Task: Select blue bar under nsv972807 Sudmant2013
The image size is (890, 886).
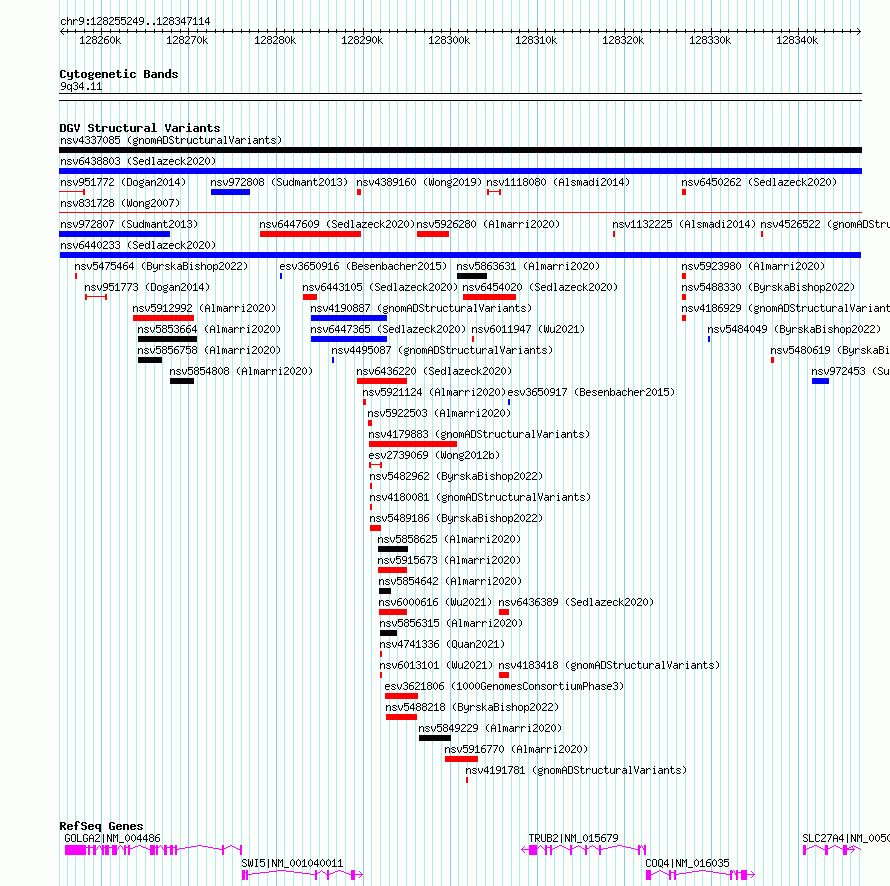Action: [115, 234]
